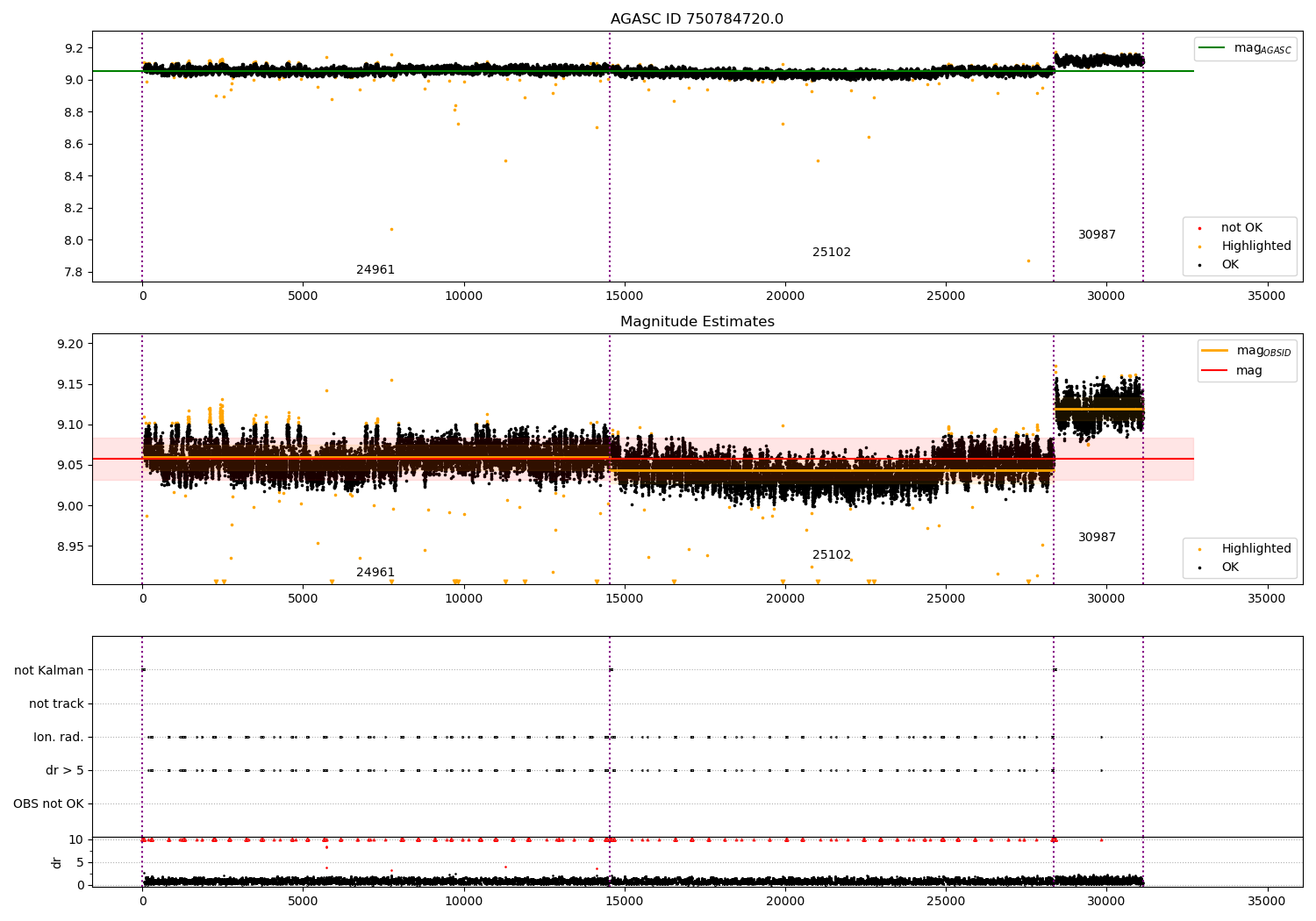Click the 30987 label in middle plot

[1097, 538]
